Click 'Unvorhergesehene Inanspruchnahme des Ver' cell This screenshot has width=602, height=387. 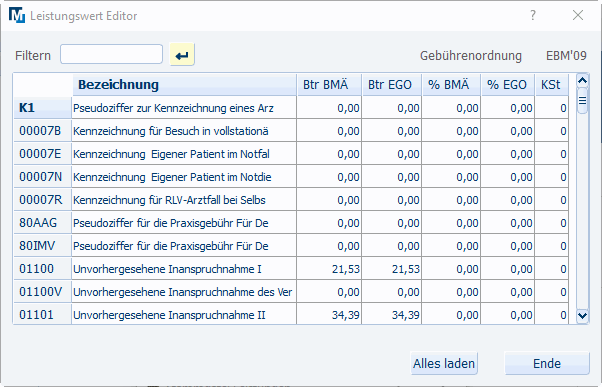point(184,292)
